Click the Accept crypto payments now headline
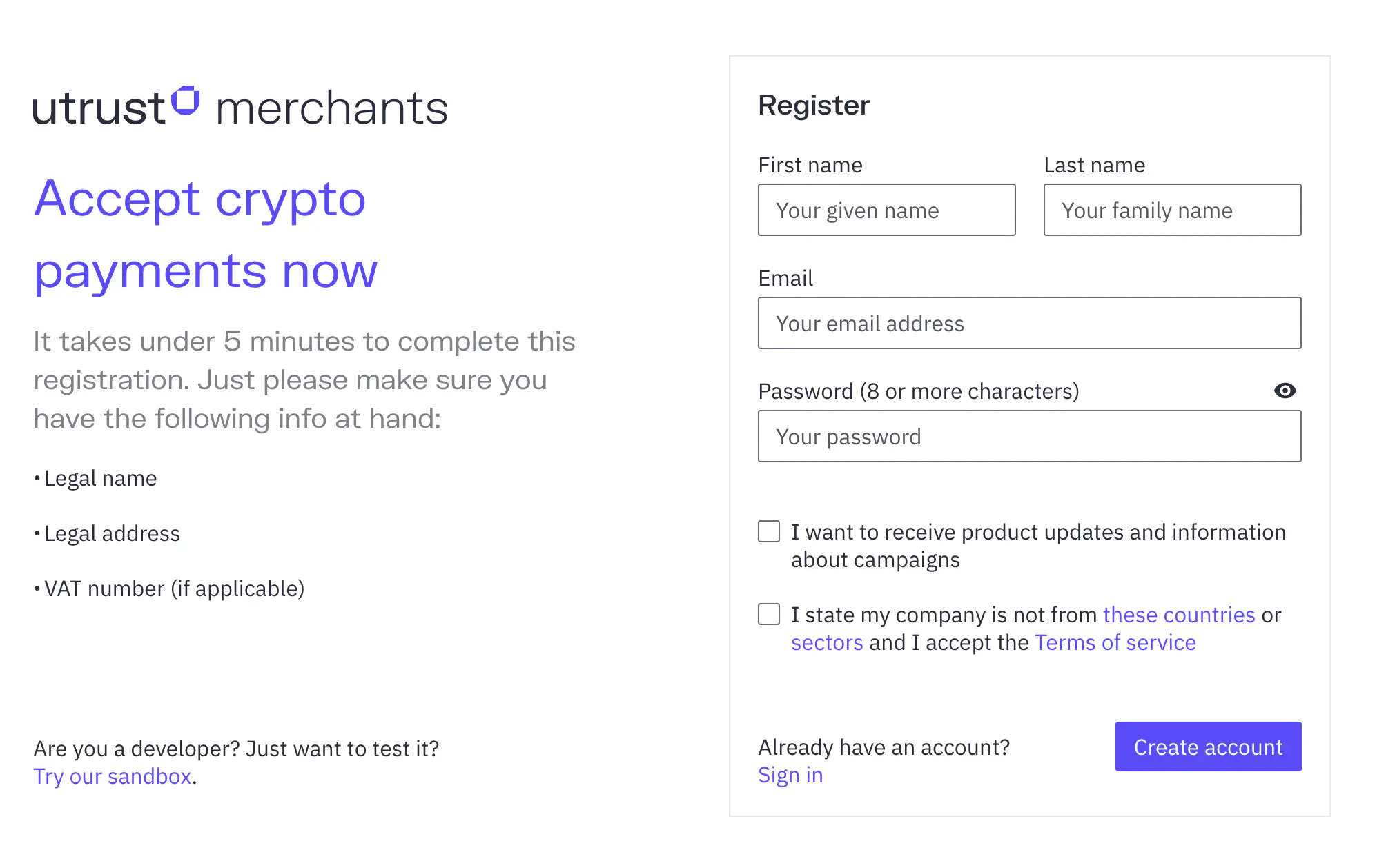Screen dimensions: 1386x868 tap(206, 235)
